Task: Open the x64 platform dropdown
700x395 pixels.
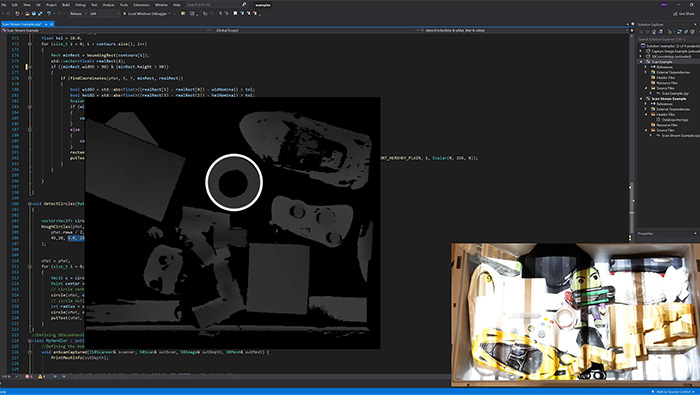Action: pos(104,14)
